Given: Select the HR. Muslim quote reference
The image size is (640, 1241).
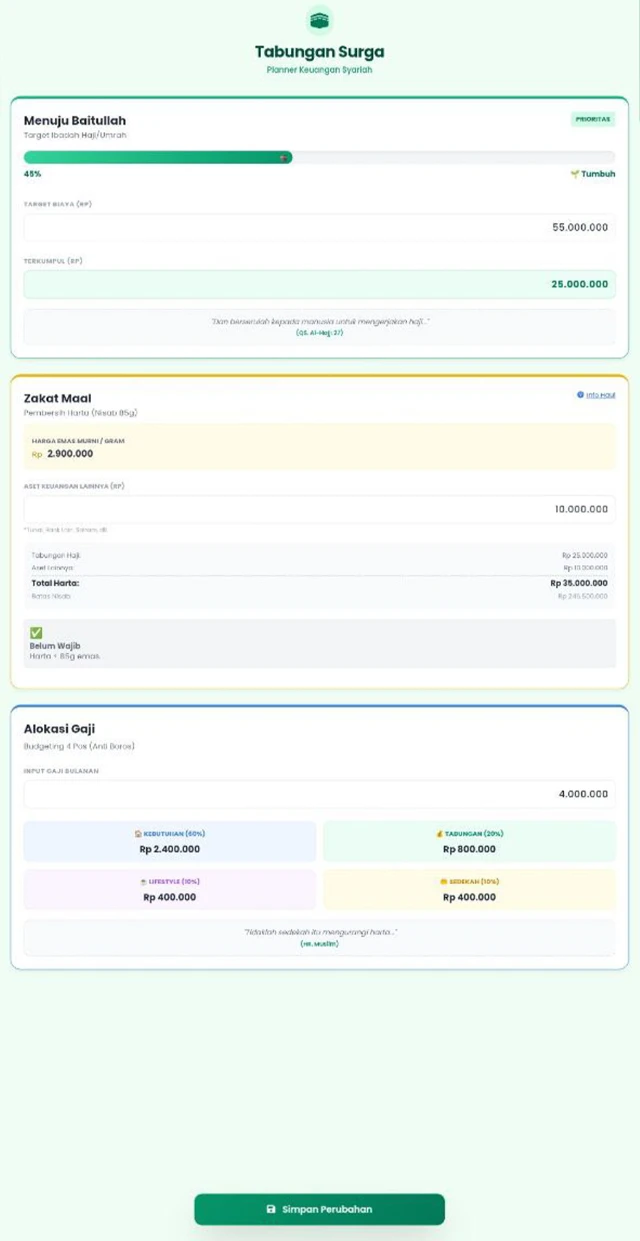Looking at the screenshot, I should 320,942.
